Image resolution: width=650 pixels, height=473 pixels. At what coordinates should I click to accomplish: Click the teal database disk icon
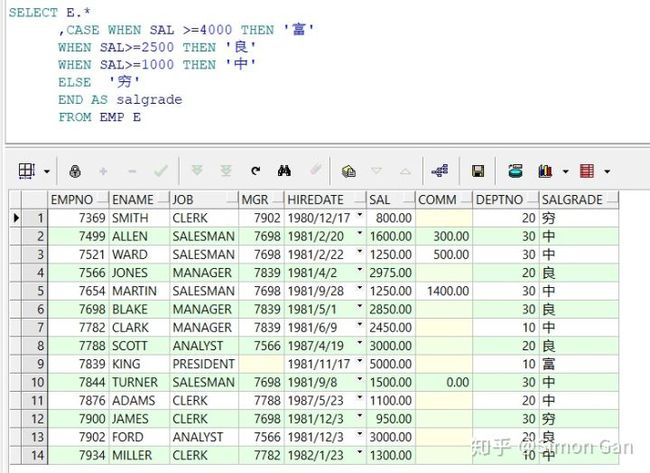515,171
